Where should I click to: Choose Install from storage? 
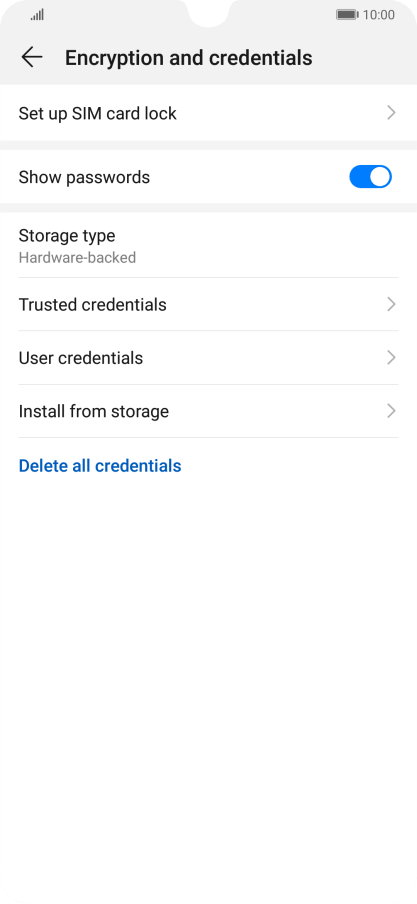208,411
